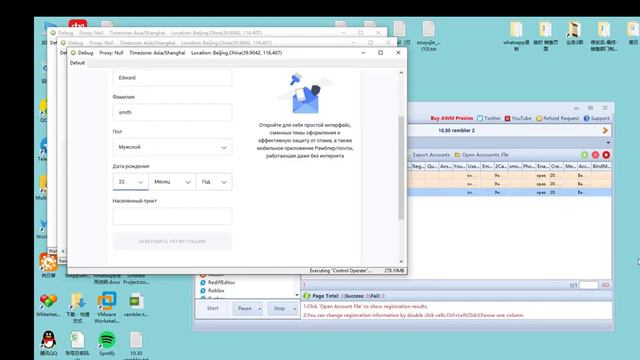This screenshot has width=640, height=360.
Task: Open the gender dropdown showing Мужской
Action: (x=172, y=147)
